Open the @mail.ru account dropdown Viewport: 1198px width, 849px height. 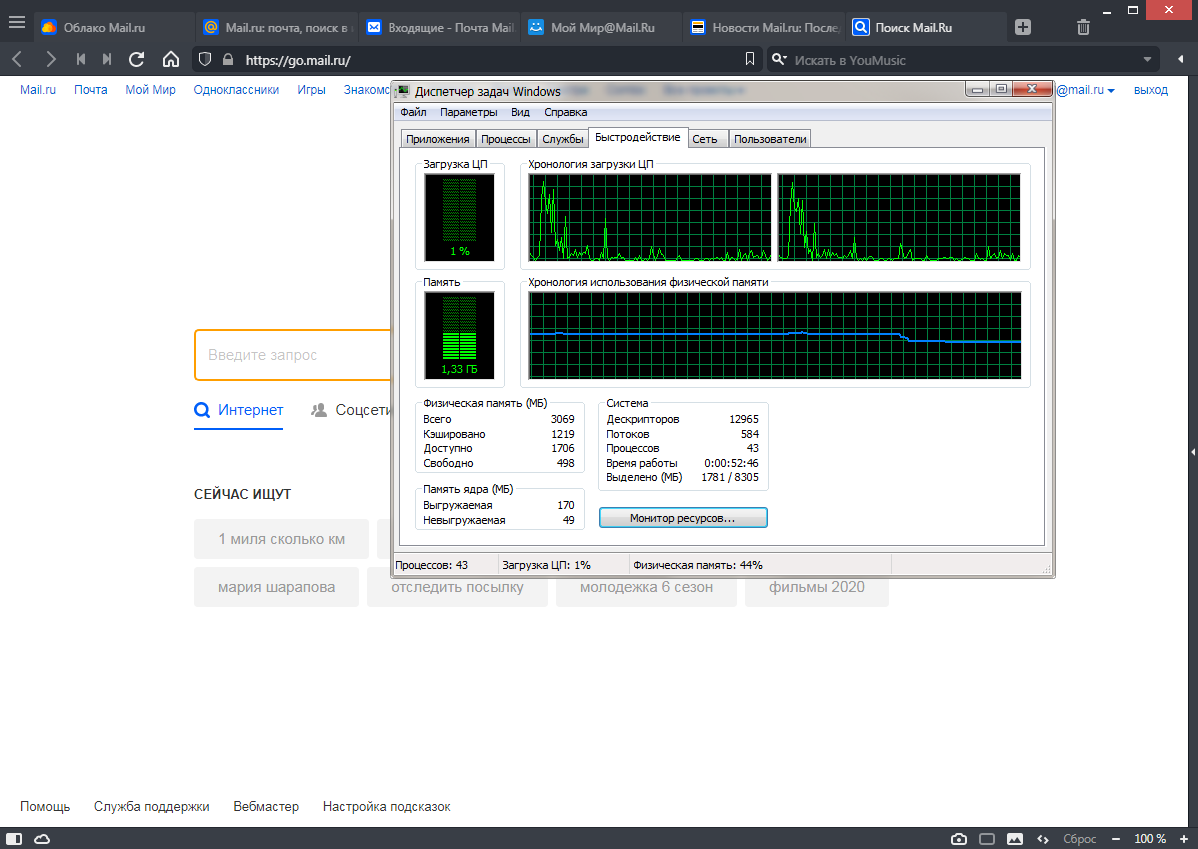coord(1086,89)
